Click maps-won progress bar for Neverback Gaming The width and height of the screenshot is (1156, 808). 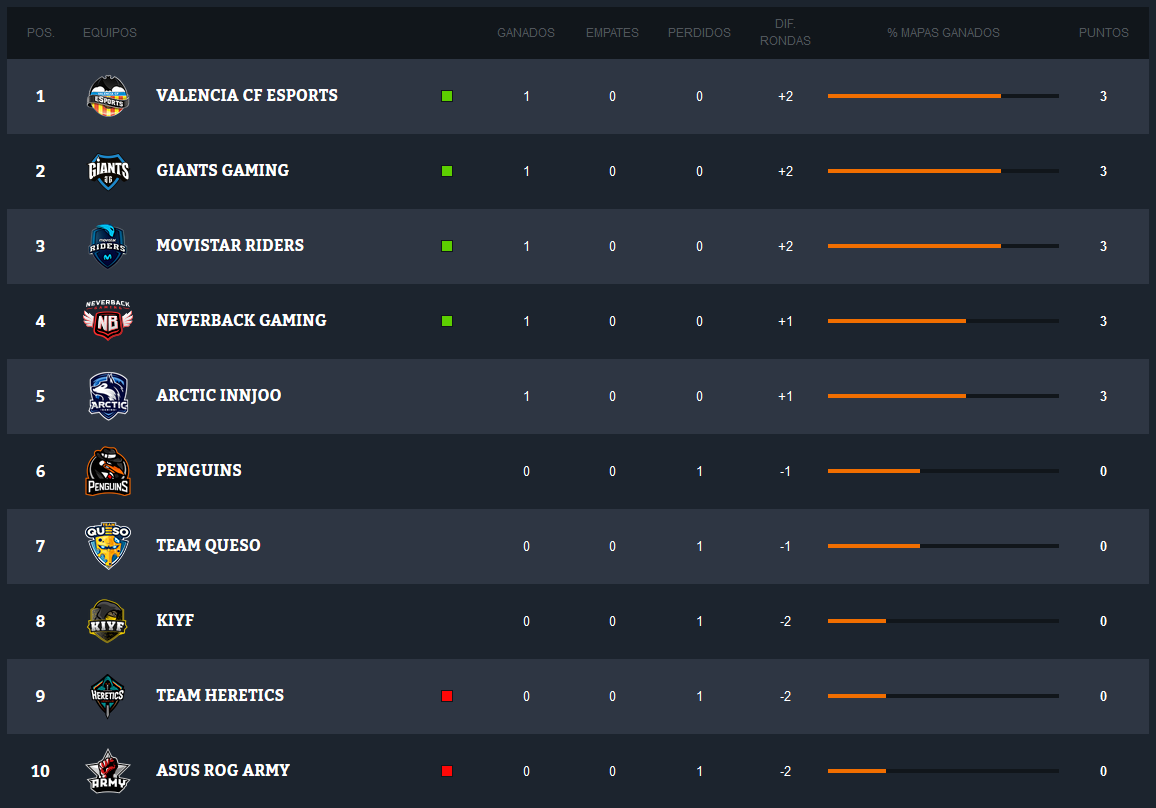click(x=944, y=321)
